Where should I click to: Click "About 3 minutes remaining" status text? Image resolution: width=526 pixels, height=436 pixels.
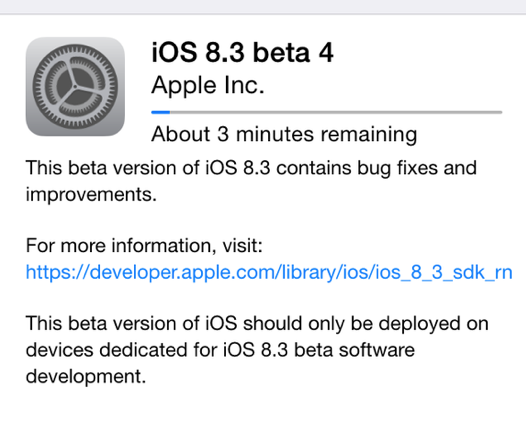284,134
